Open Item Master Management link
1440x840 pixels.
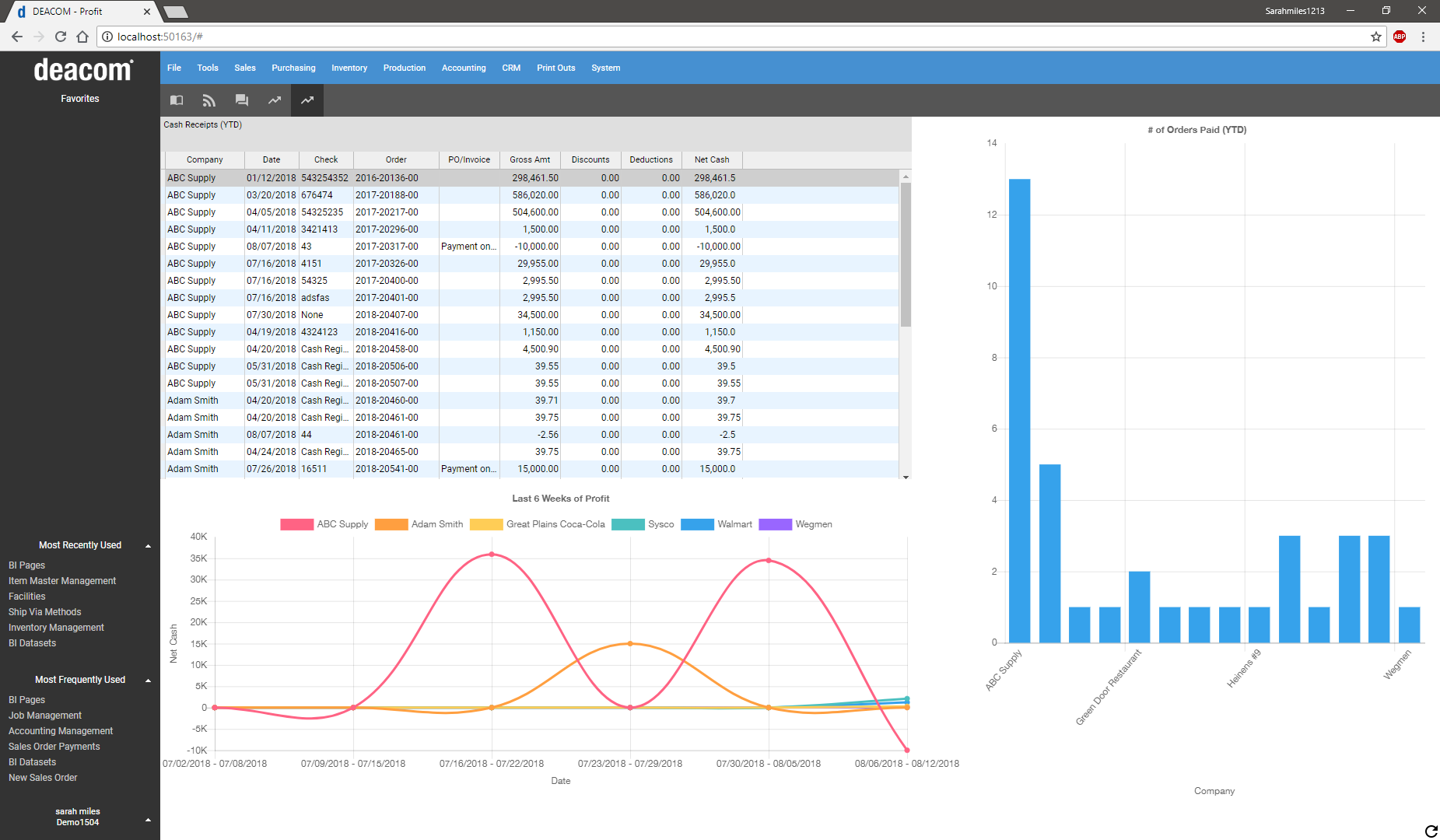pyautogui.click(x=62, y=581)
